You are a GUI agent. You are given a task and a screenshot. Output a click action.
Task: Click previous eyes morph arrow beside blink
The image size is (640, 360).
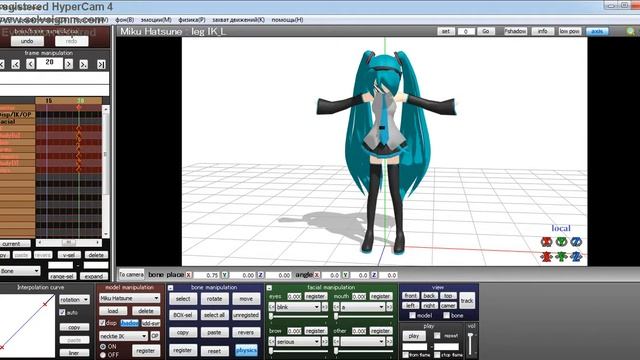[271, 307]
